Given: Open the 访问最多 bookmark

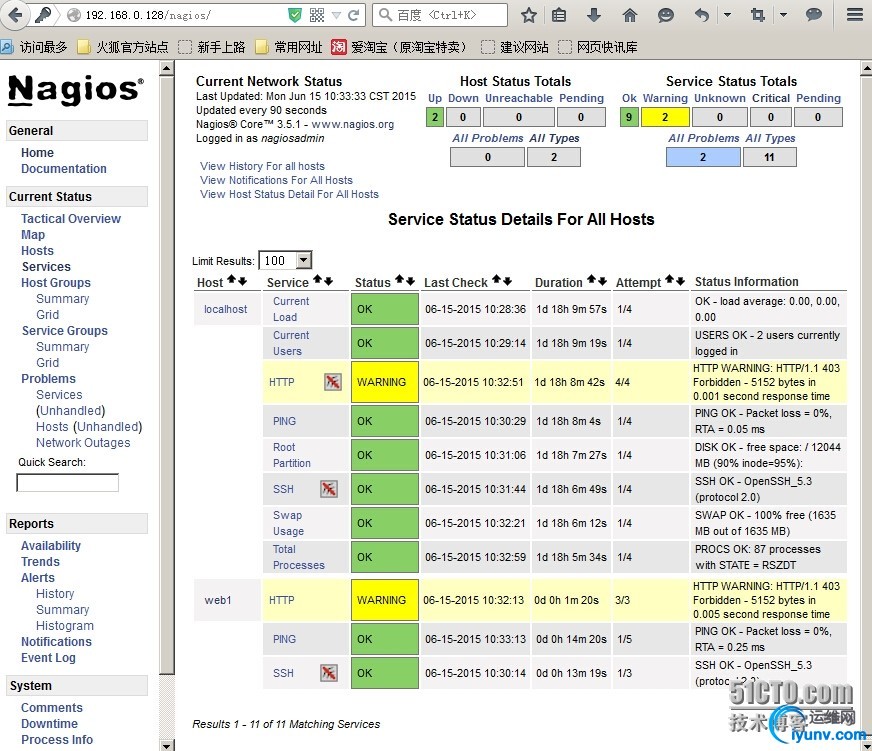Looking at the screenshot, I should coord(34,47).
